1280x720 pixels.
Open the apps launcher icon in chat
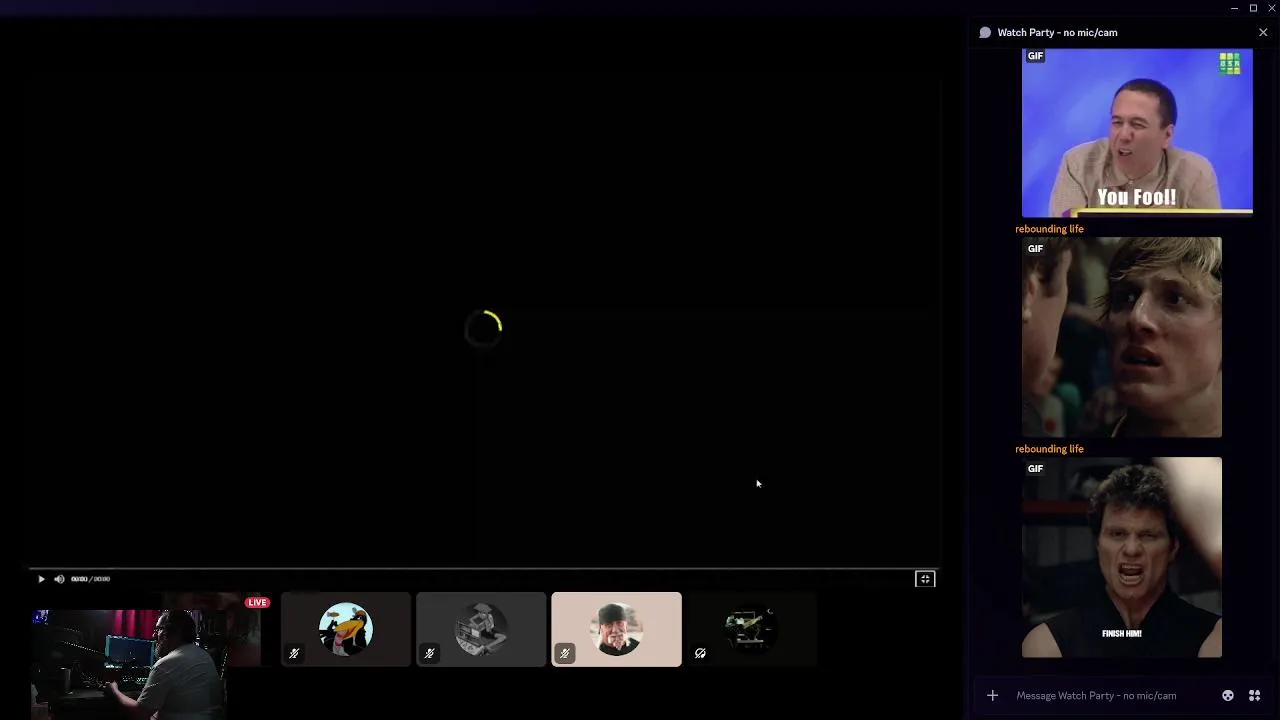coord(1254,695)
